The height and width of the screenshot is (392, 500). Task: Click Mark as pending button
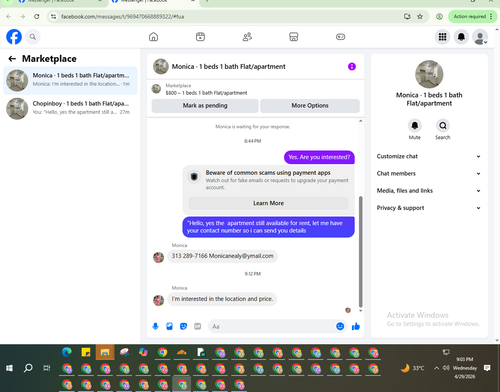[205, 106]
